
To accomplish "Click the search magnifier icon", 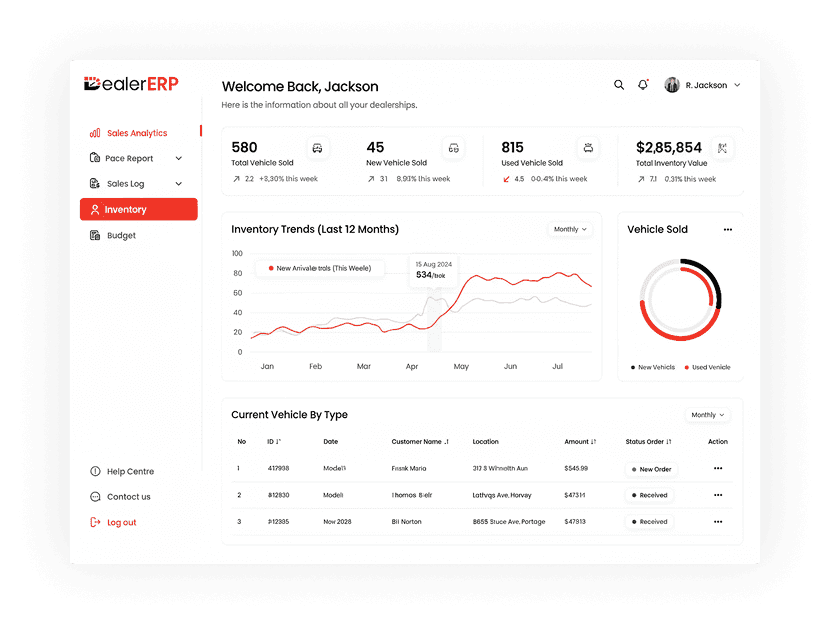I will pos(619,85).
